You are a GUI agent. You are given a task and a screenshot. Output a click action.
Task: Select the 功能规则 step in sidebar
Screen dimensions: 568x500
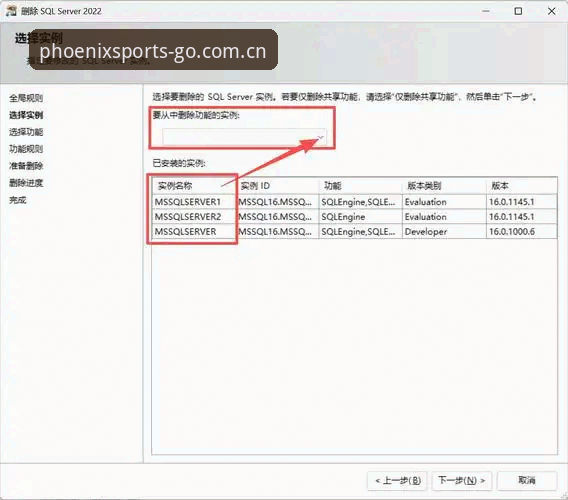point(26,149)
